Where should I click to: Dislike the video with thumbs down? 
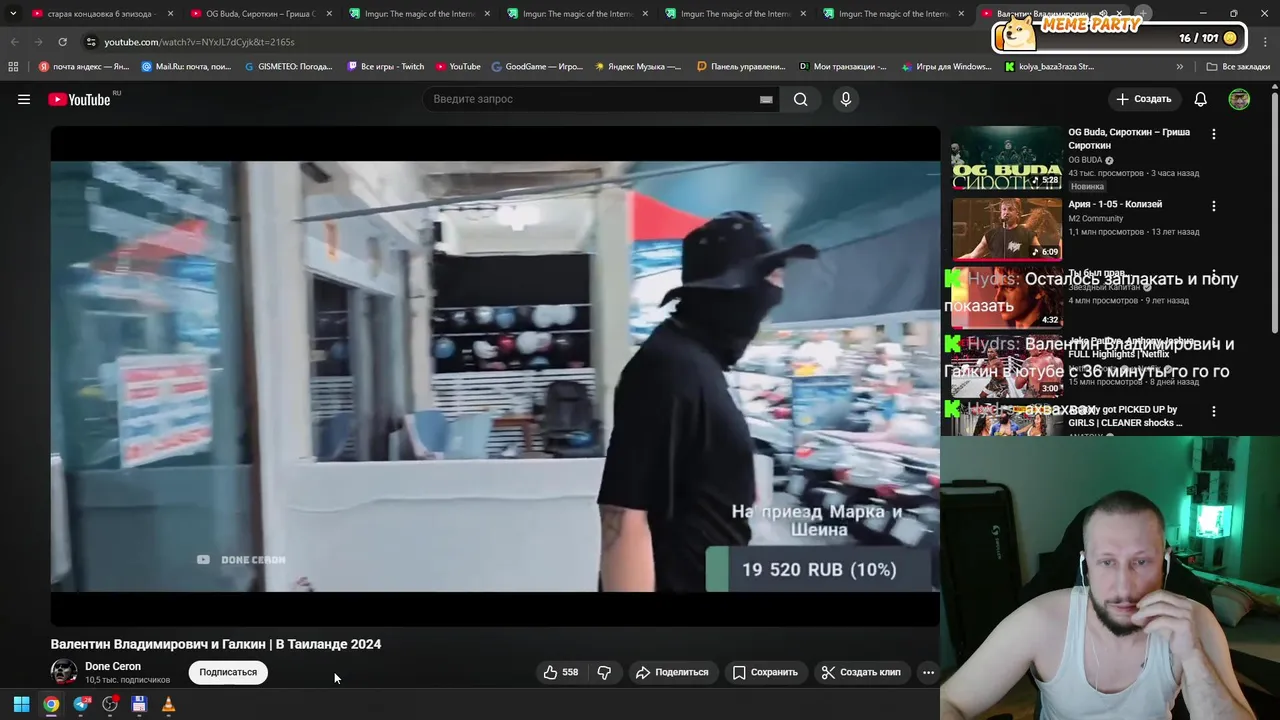[x=604, y=672]
